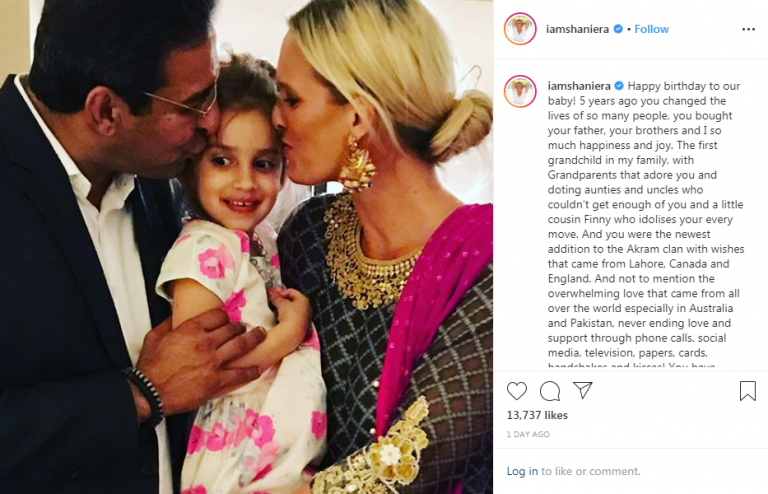The height and width of the screenshot is (494, 768).
Task: Click the family photo image
Action: [246, 247]
